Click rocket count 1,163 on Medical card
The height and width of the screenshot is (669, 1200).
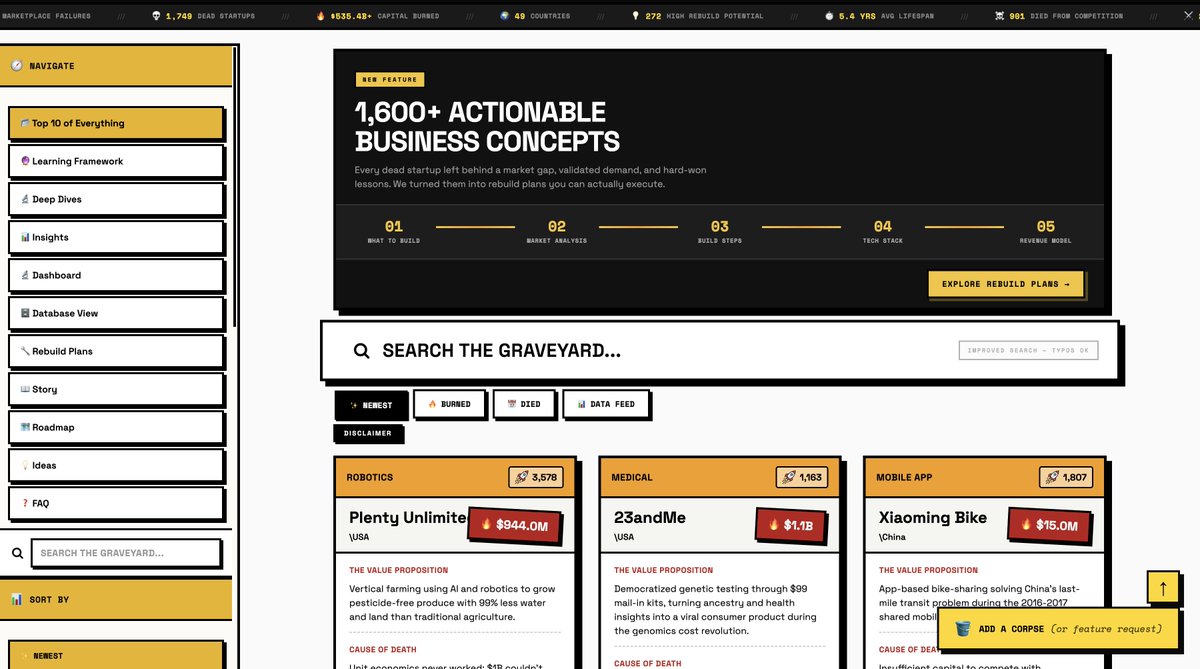pyautogui.click(x=801, y=478)
